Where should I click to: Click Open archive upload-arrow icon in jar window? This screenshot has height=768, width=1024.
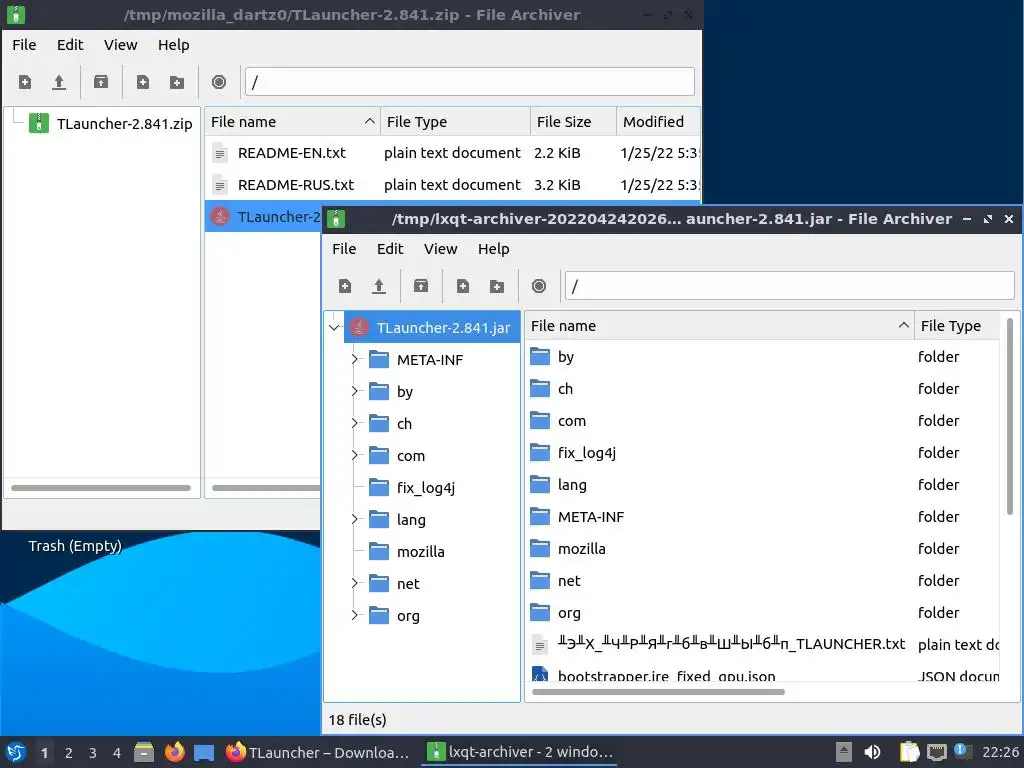click(379, 286)
